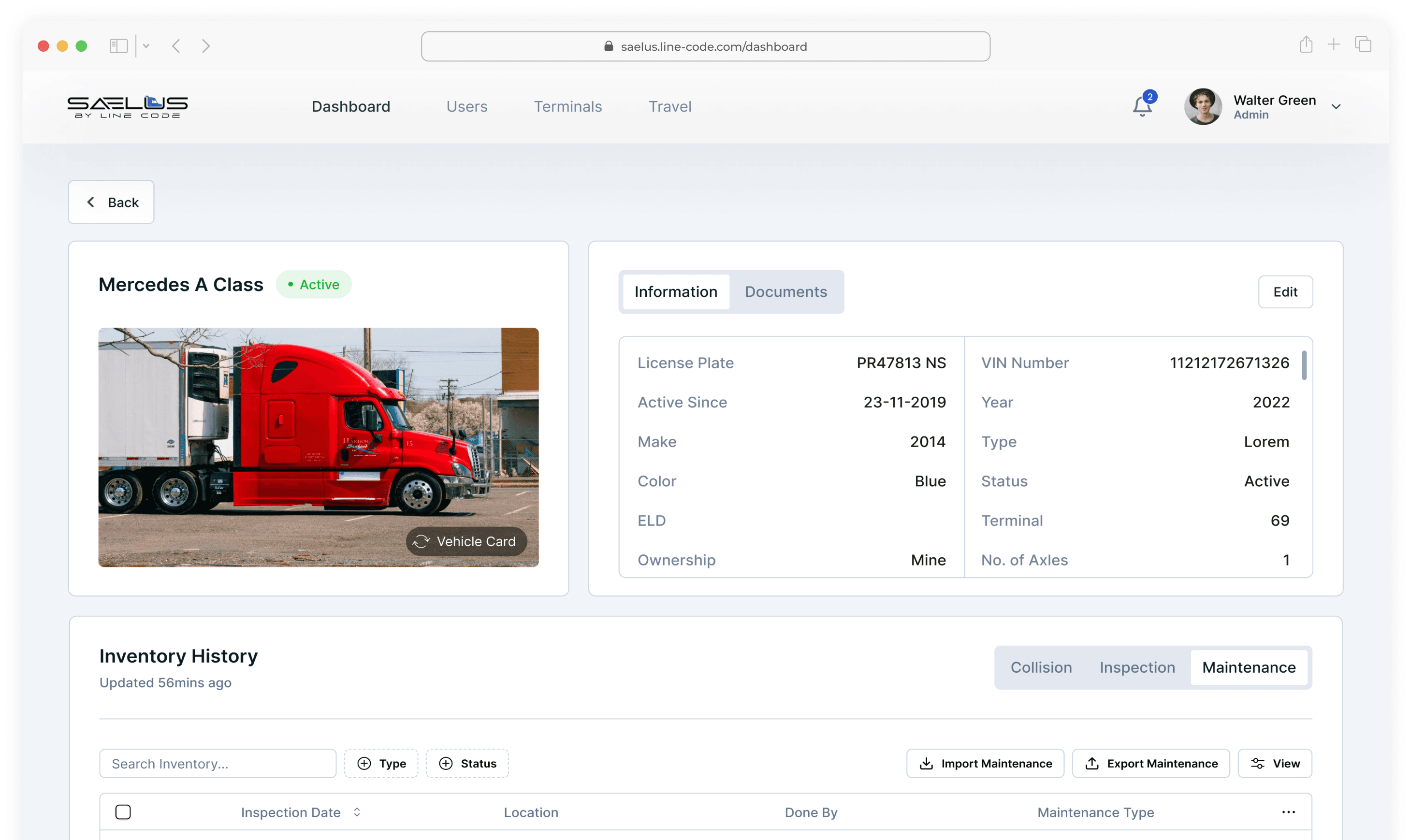Go forward with browser arrow
The width and height of the screenshot is (1410, 840).
(206, 46)
